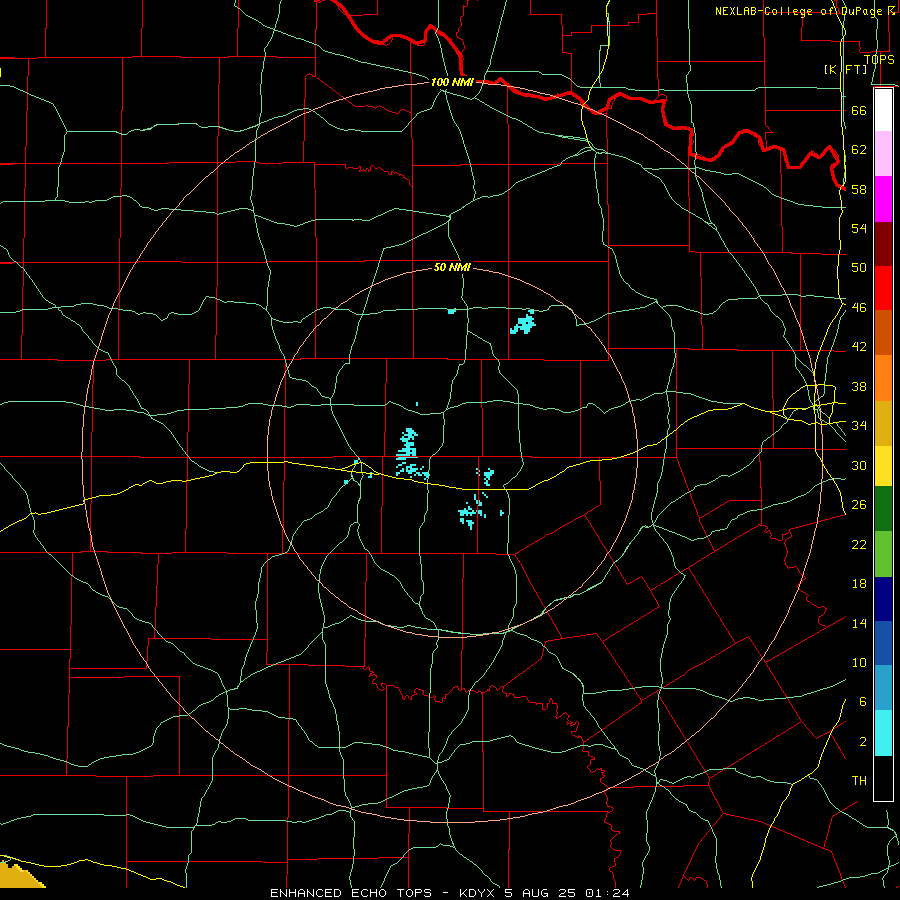Click the 50 NMI range ring label
The height and width of the screenshot is (900, 900).
pos(452,267)
